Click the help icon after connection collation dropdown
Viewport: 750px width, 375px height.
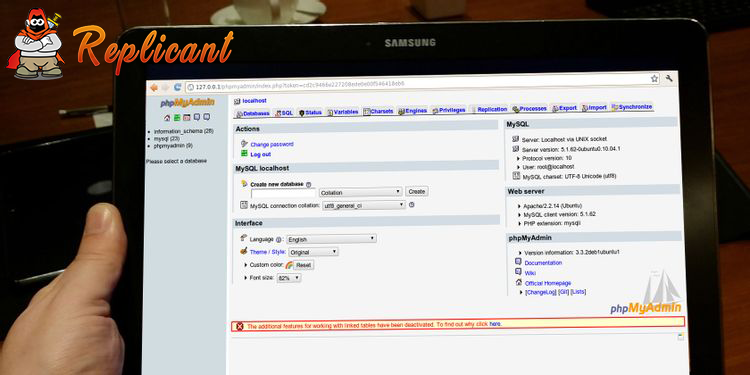(x=411, y=205)
